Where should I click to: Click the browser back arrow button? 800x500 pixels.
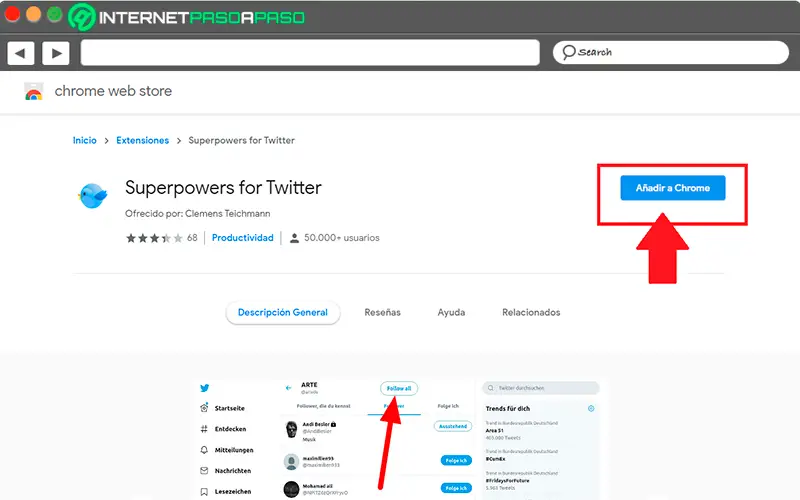pos(21,52)
